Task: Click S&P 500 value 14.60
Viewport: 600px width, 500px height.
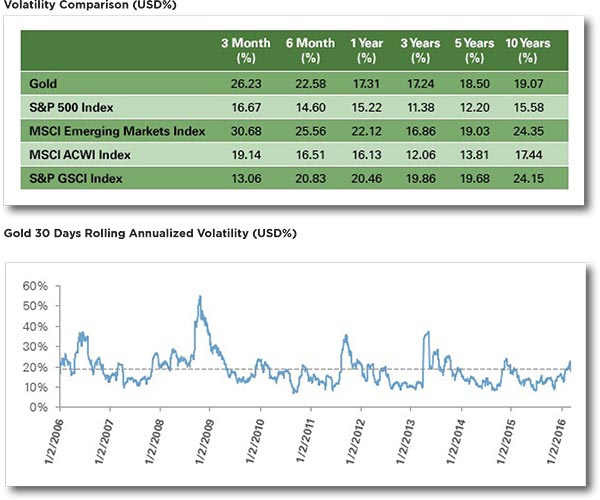Action: click(x=310, y=107)
